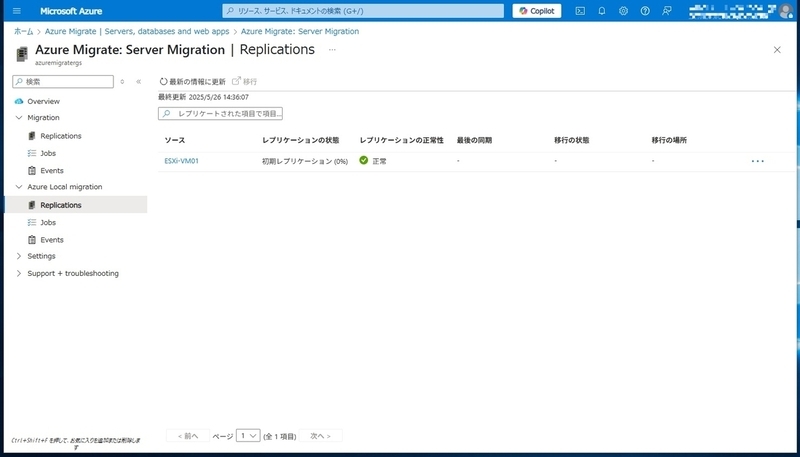This screenshot has height=457, width=800.
Task: Open the more options ellipsis beside title
Action: click(332, 49)
